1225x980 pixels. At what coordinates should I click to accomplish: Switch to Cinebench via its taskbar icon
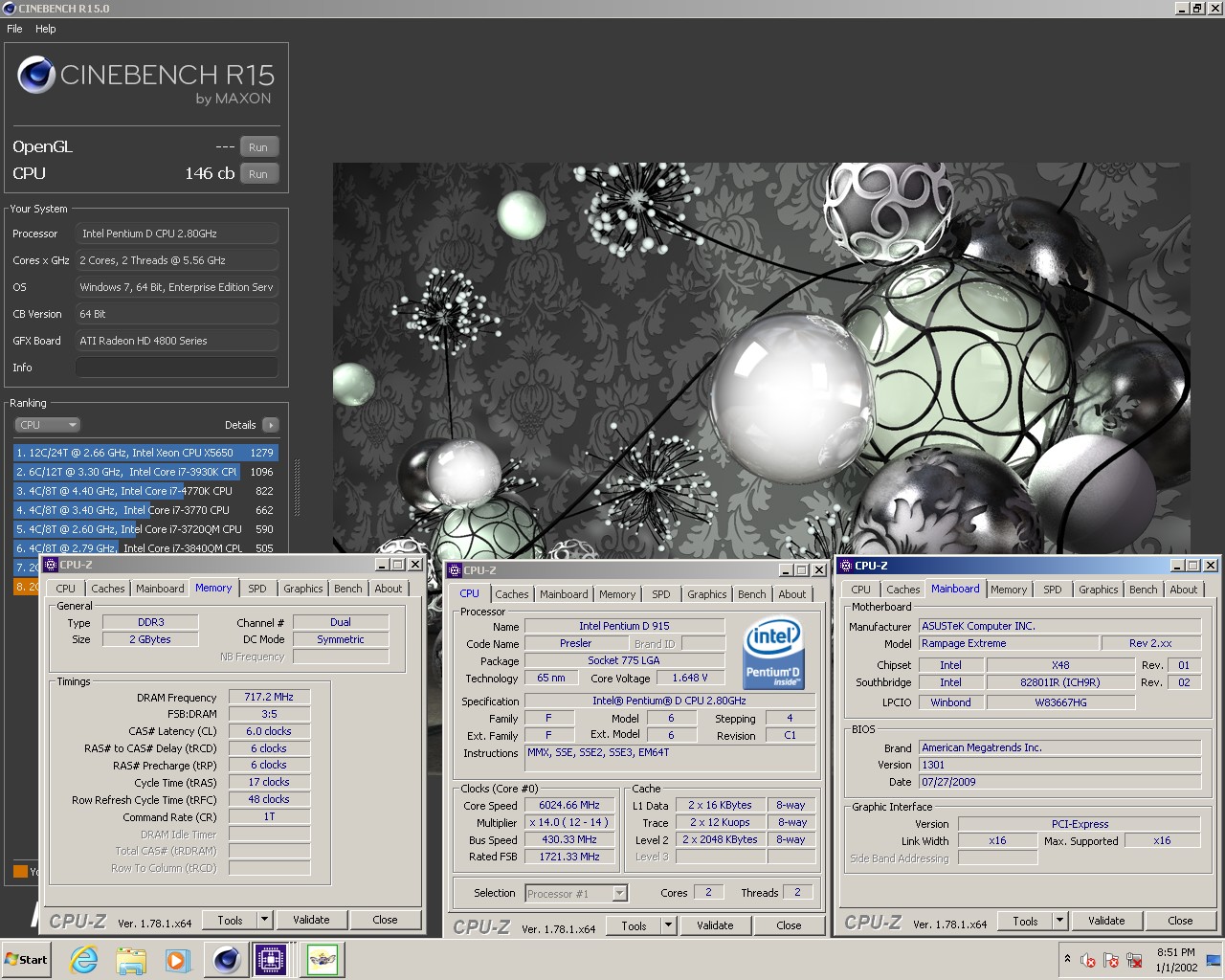click(x=227, y=960)
